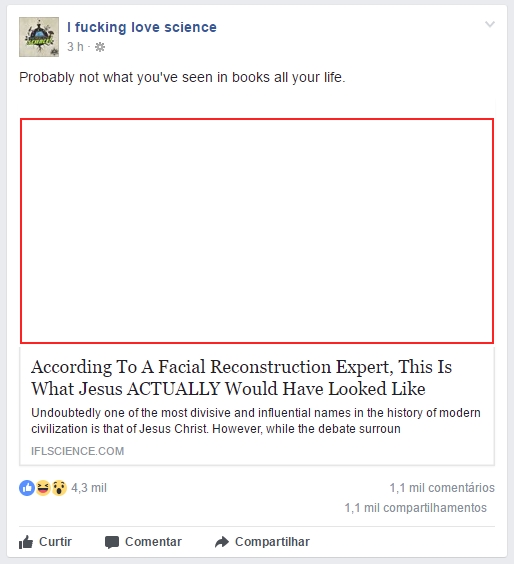
Task: Click the 3 h post timestamp
Action: pos(75,47)
